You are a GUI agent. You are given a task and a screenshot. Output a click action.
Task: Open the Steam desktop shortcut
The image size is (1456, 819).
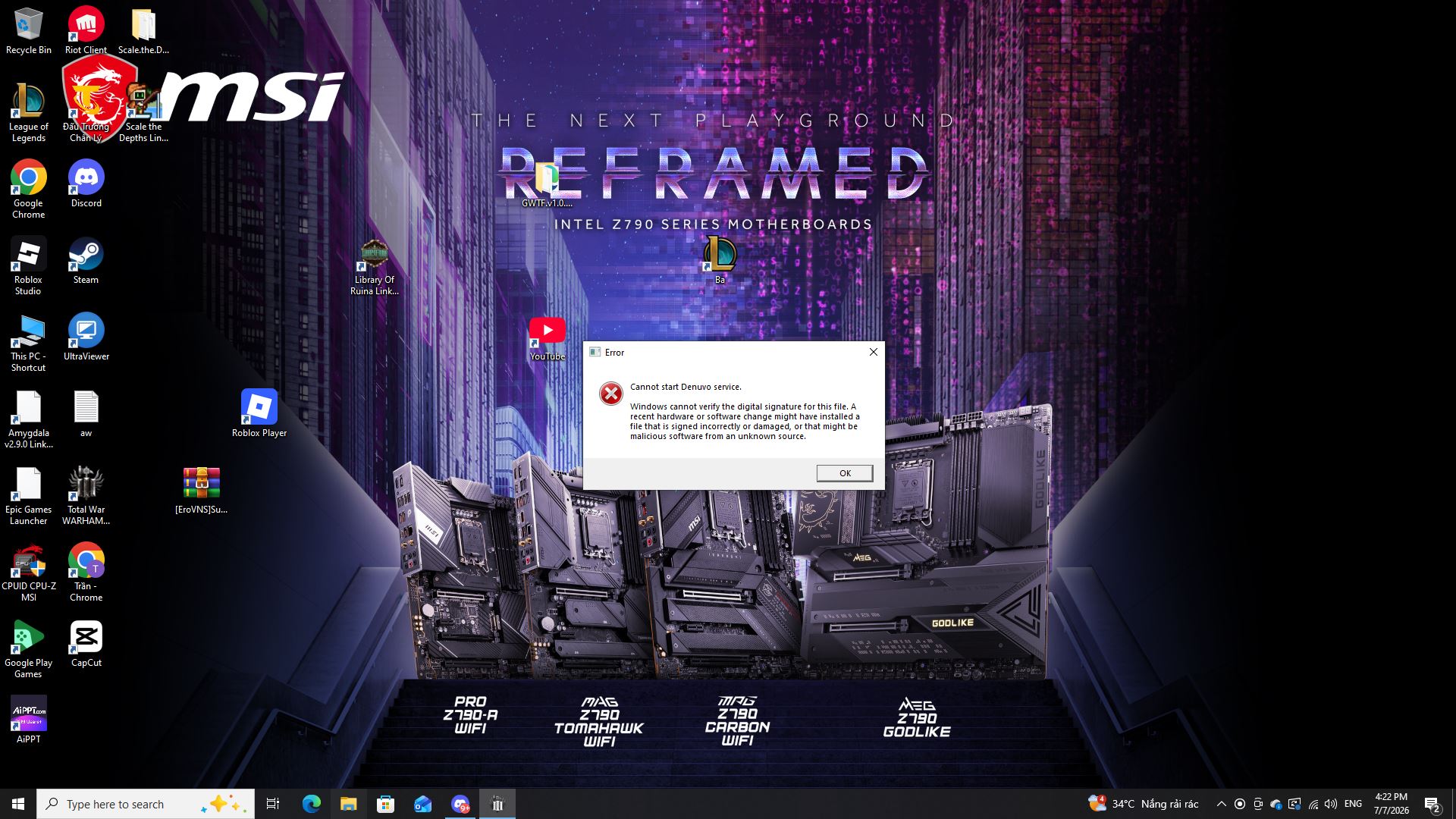coord(86,260)
